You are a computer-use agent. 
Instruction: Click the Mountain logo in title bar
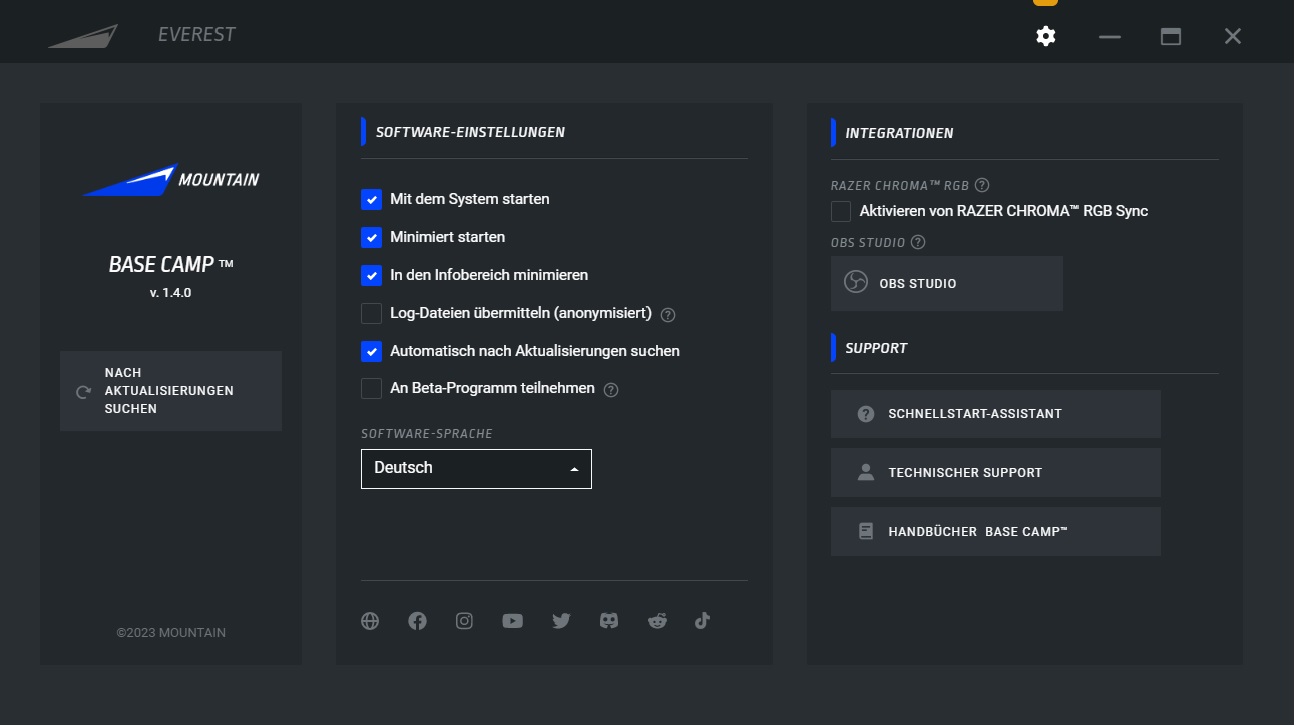click(83, 36)
